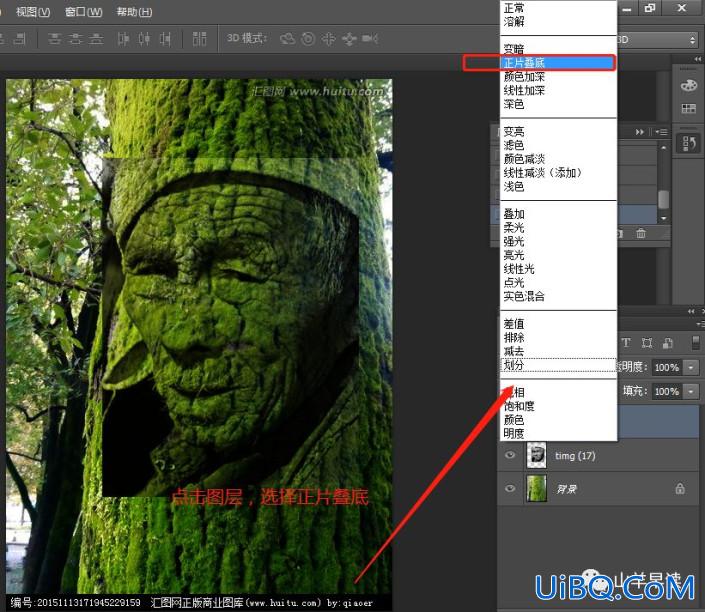Click the 不透明度 value field
705x612 pixels.
(x=667, y=367)
